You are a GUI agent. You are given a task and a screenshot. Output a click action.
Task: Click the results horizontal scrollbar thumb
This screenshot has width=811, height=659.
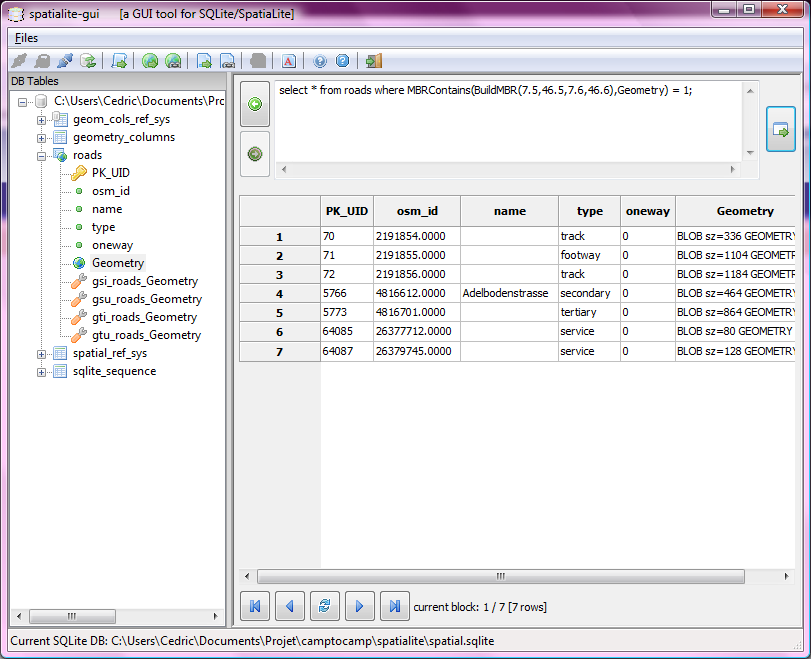tap(501, 576)
